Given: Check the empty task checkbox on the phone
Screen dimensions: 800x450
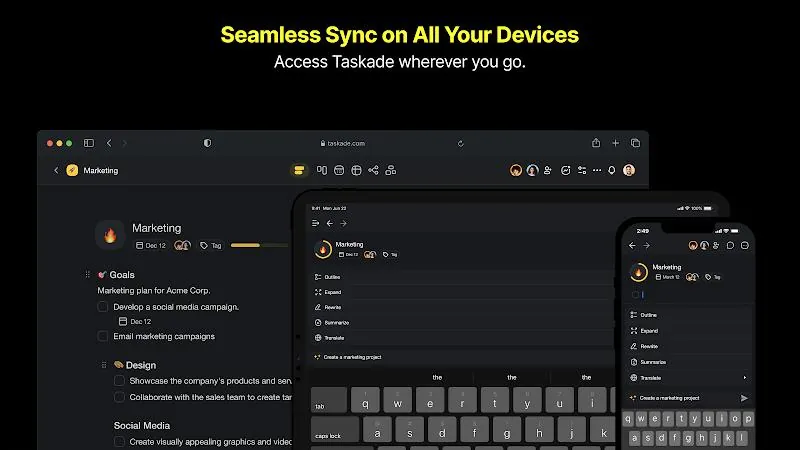Looking at the screenshot, I should (635, 294).
